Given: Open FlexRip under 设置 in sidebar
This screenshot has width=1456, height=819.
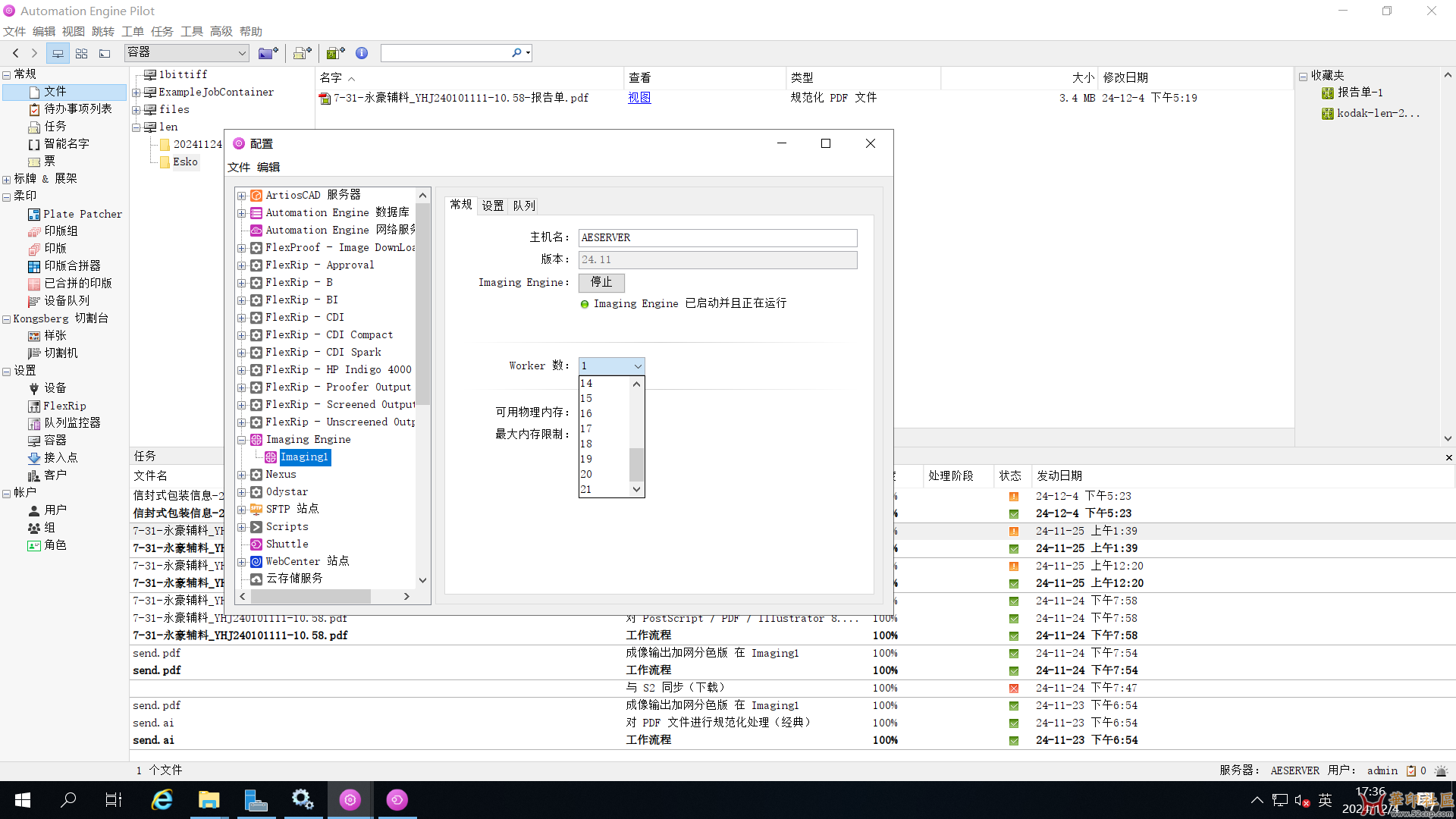Looking at the screenshot, I should coord(64,406).
